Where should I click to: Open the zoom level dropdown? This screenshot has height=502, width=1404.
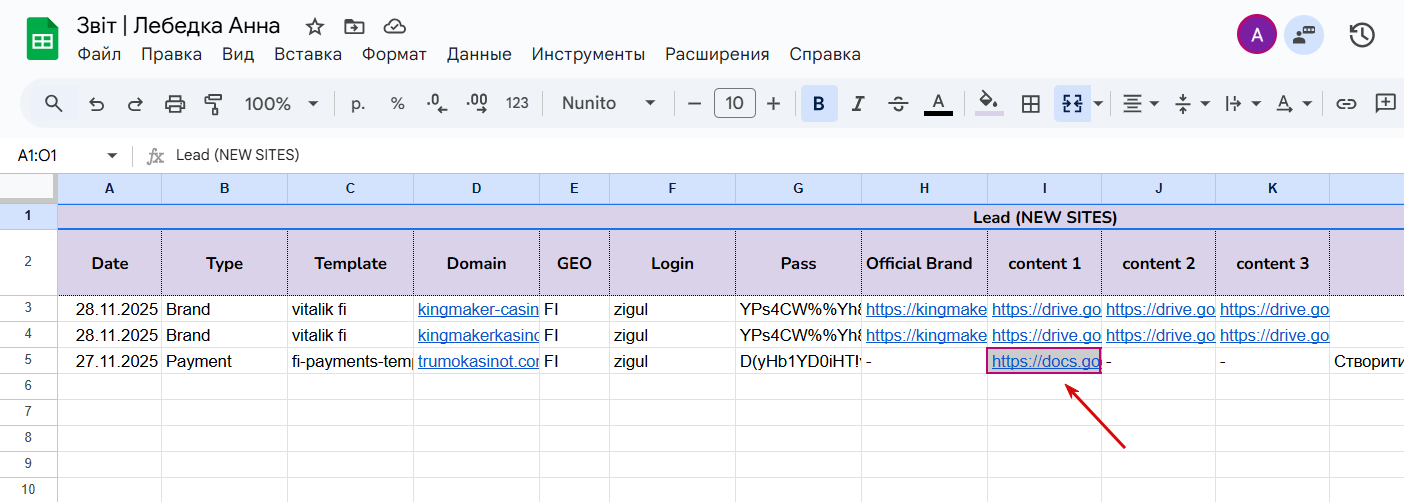pyautogui.click(x=281, y=103)
